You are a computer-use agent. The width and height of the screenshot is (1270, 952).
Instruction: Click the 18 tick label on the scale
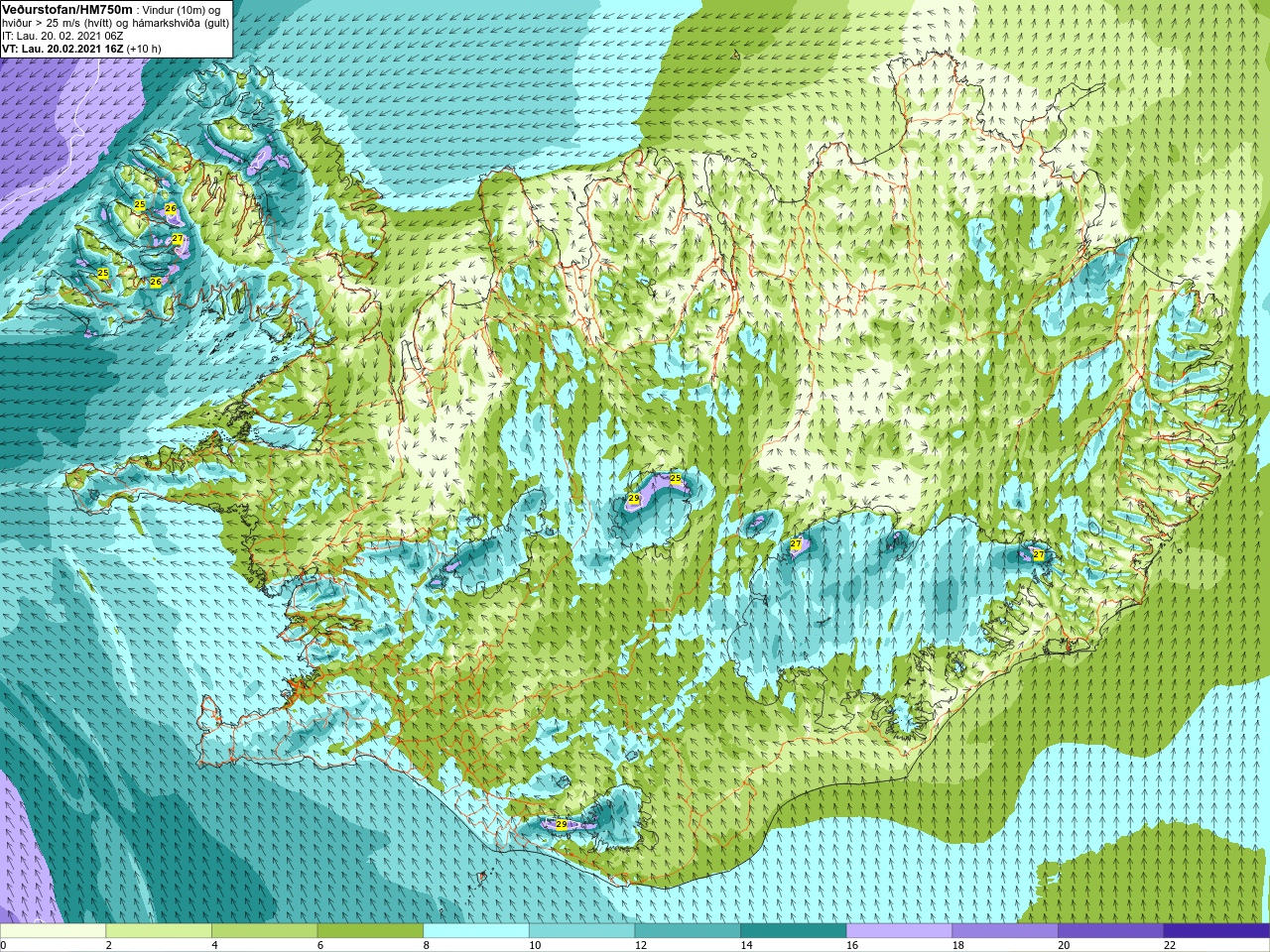click(957, 945)
